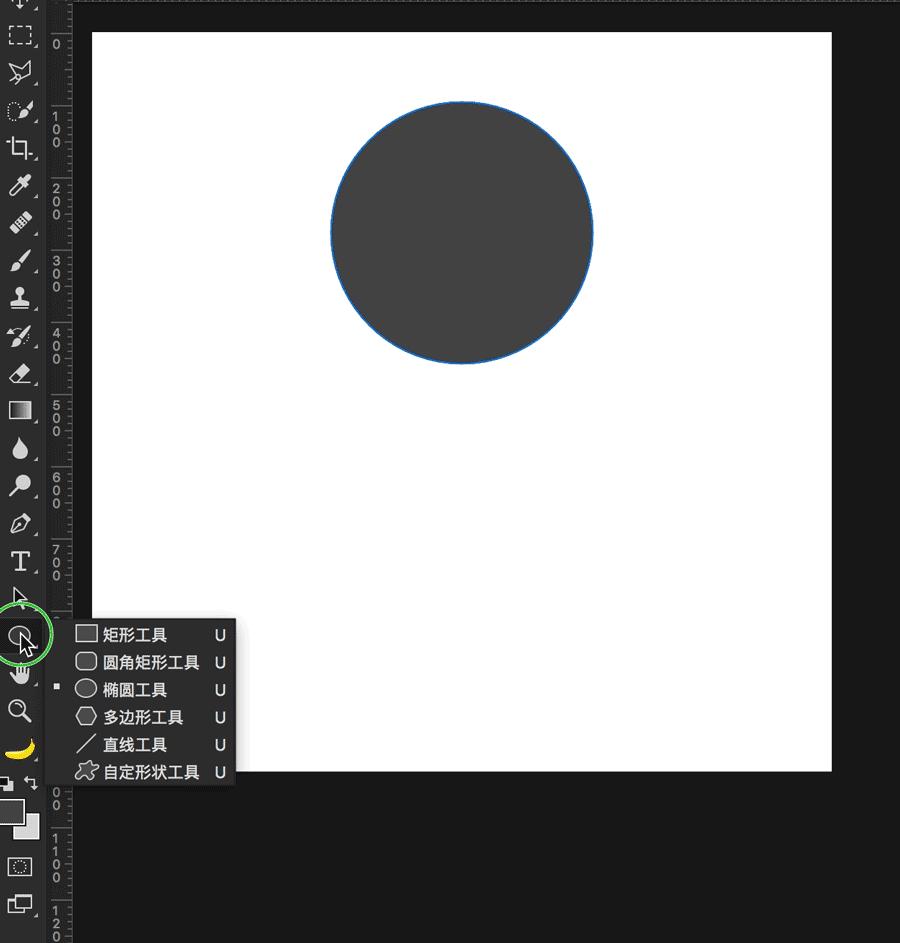Select the Polygonal Lasso tool
900x943 pixels.
tap(20, 73)
